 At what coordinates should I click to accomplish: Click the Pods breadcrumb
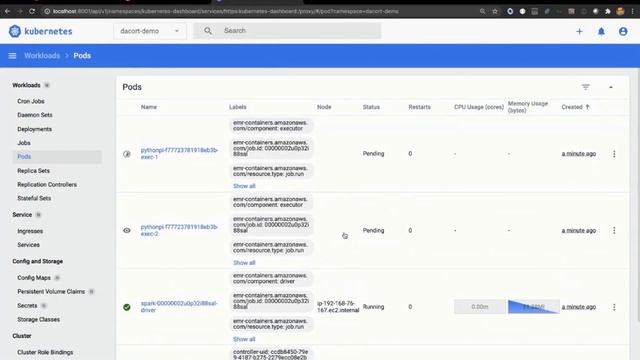tap(82, 56)
